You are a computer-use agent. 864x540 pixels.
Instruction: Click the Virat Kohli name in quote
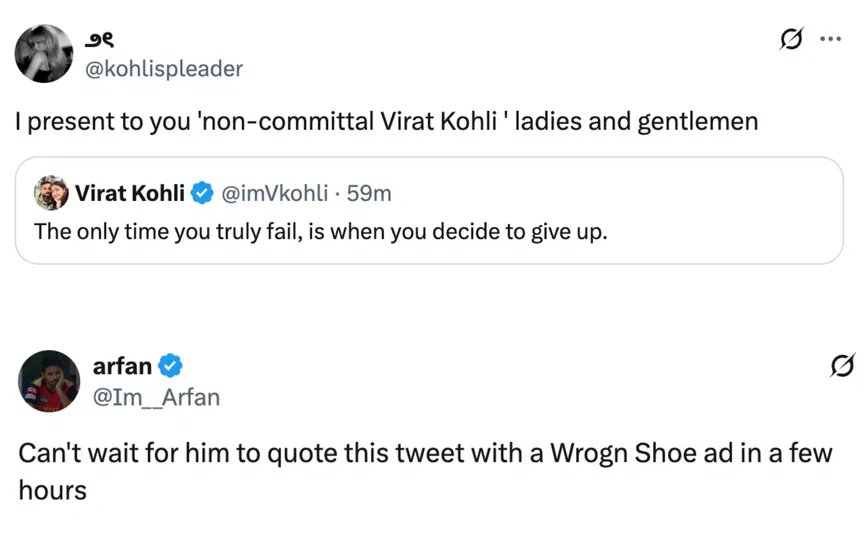point(129,193)
